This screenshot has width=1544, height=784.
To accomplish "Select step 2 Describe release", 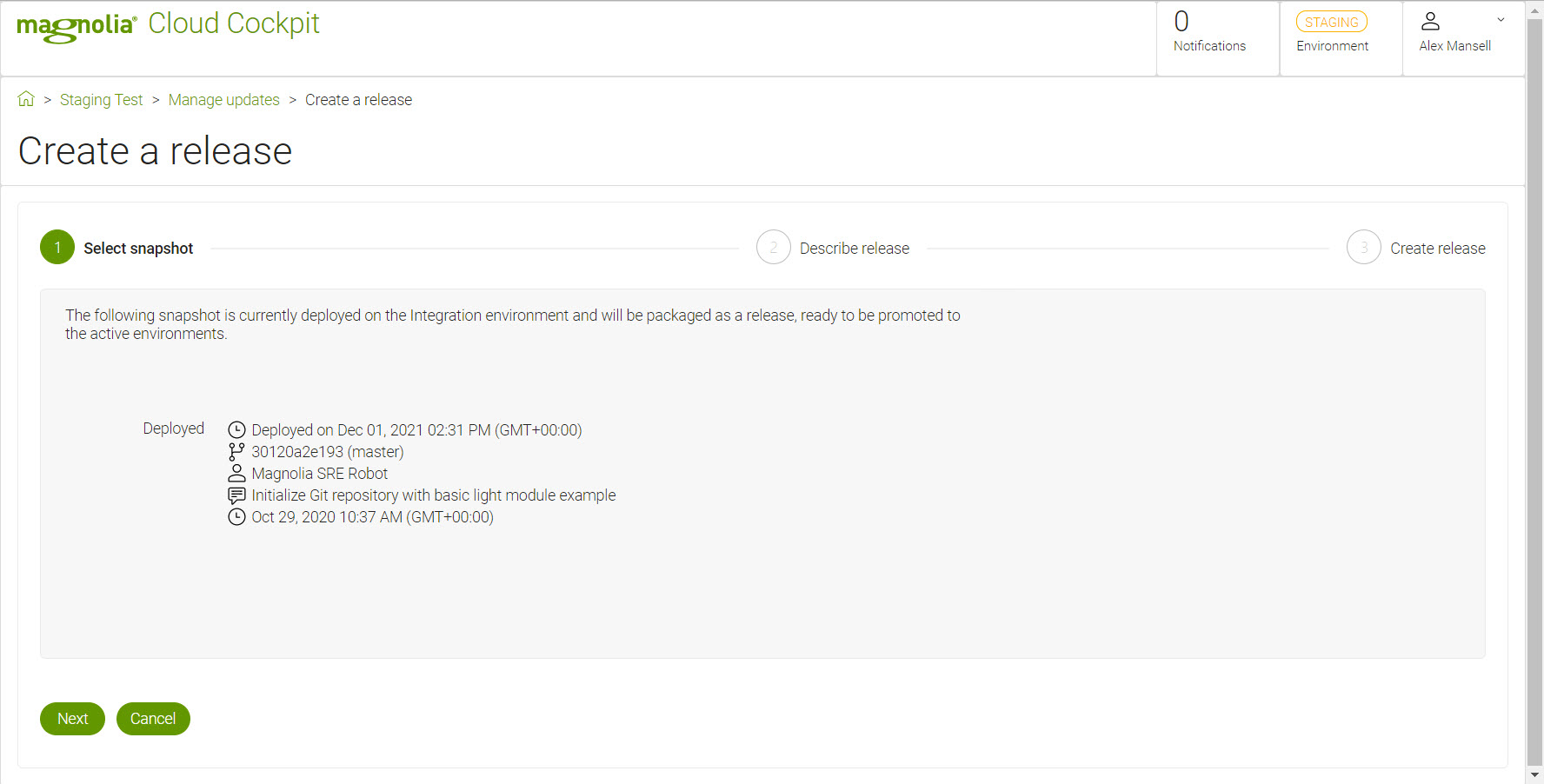I will click(x=833, y=248).
